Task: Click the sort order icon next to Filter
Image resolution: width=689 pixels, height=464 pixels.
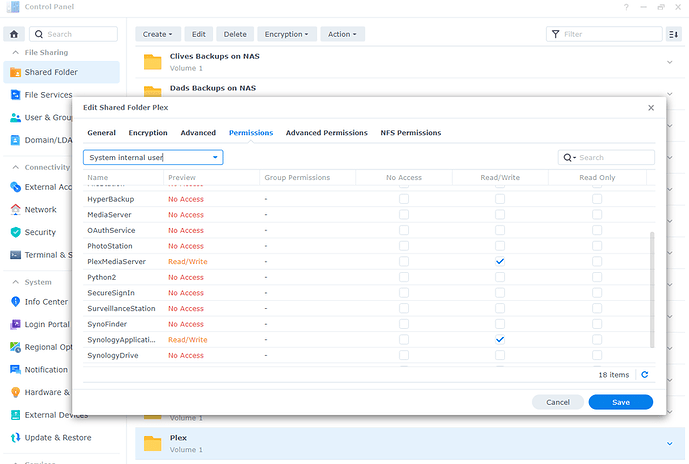Action: coord(673,34)
